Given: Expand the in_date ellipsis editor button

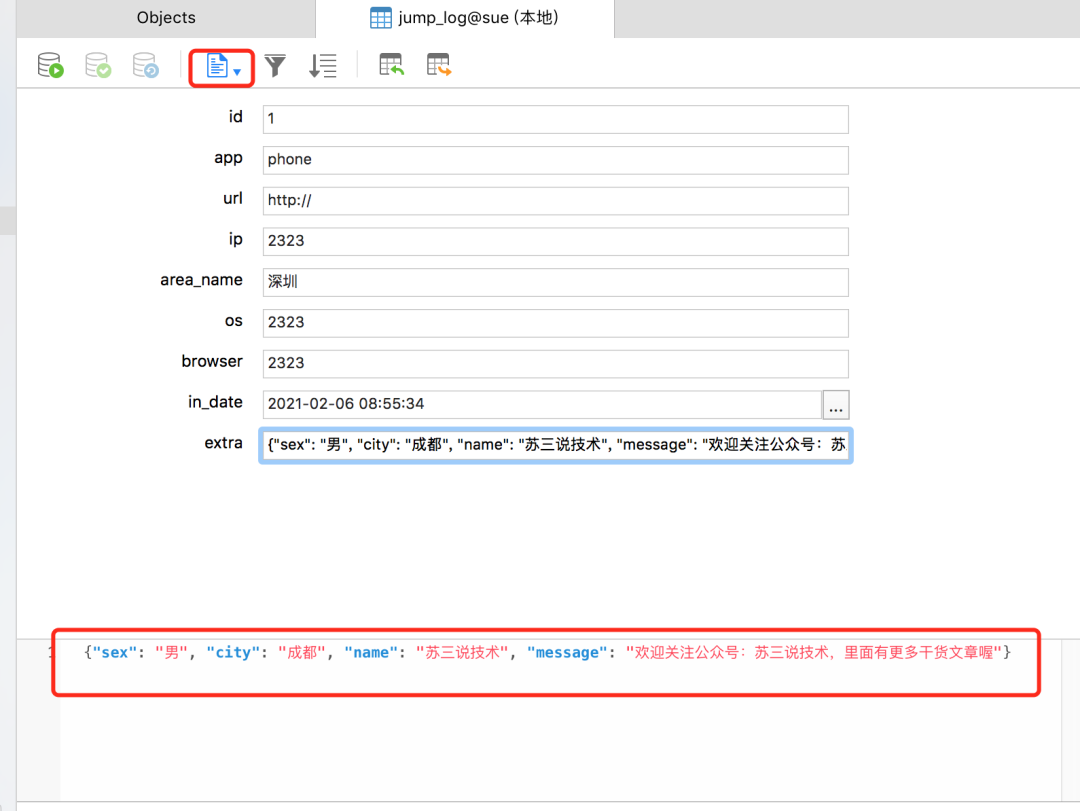Looking at the screenshot, I should (836, 405).
